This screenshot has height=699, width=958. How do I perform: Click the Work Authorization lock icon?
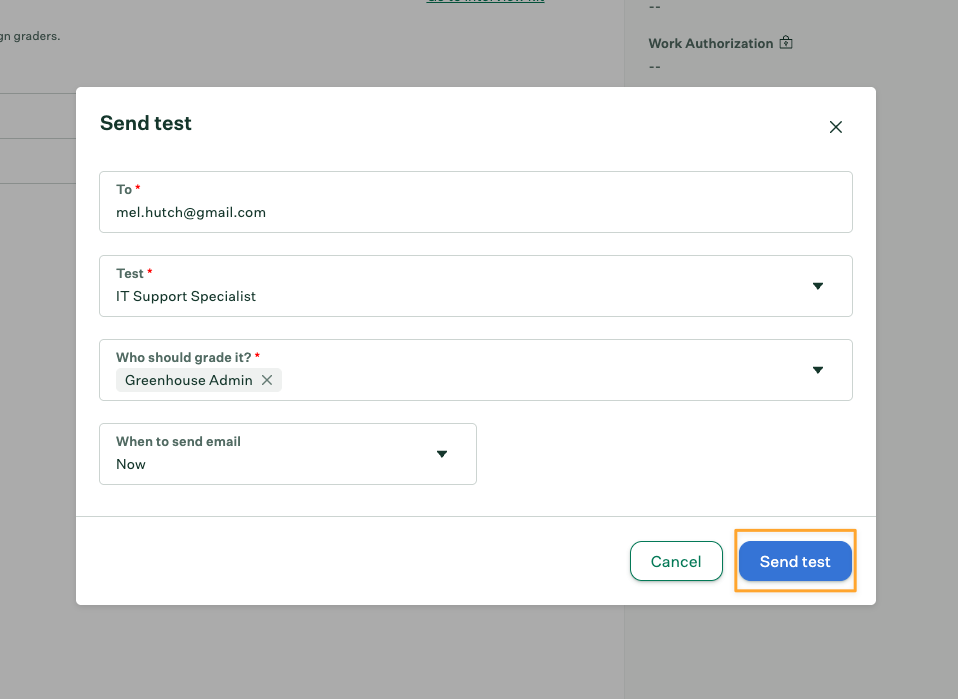point(786,43)
